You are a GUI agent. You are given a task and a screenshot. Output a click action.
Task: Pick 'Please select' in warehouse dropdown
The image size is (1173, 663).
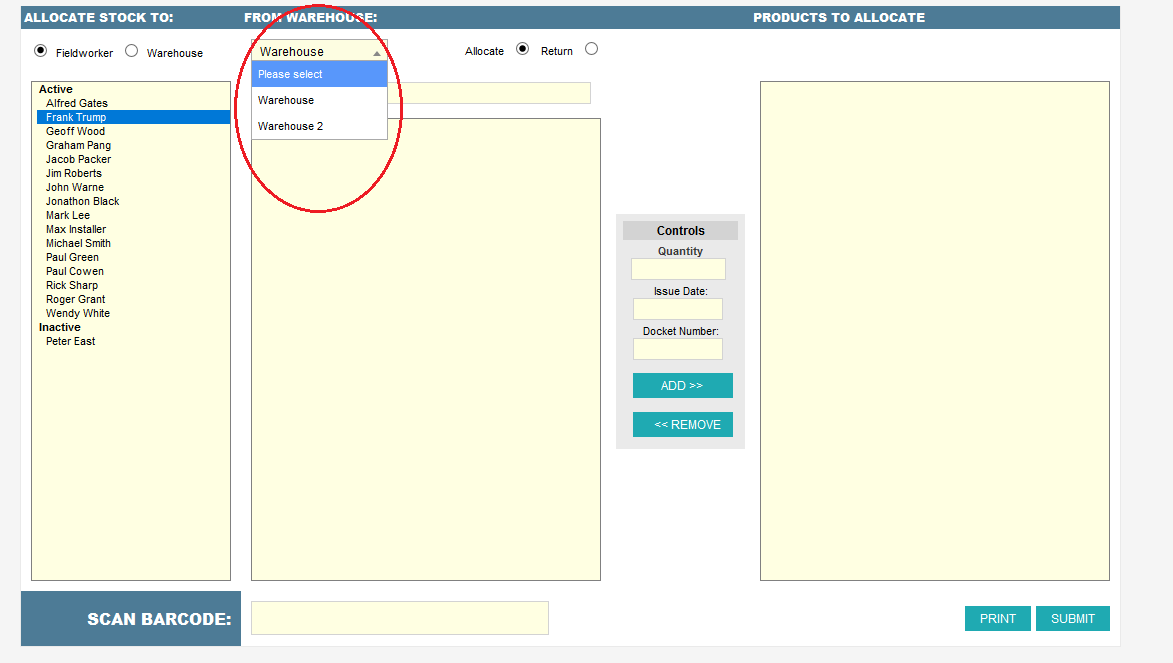coord(319,74)
